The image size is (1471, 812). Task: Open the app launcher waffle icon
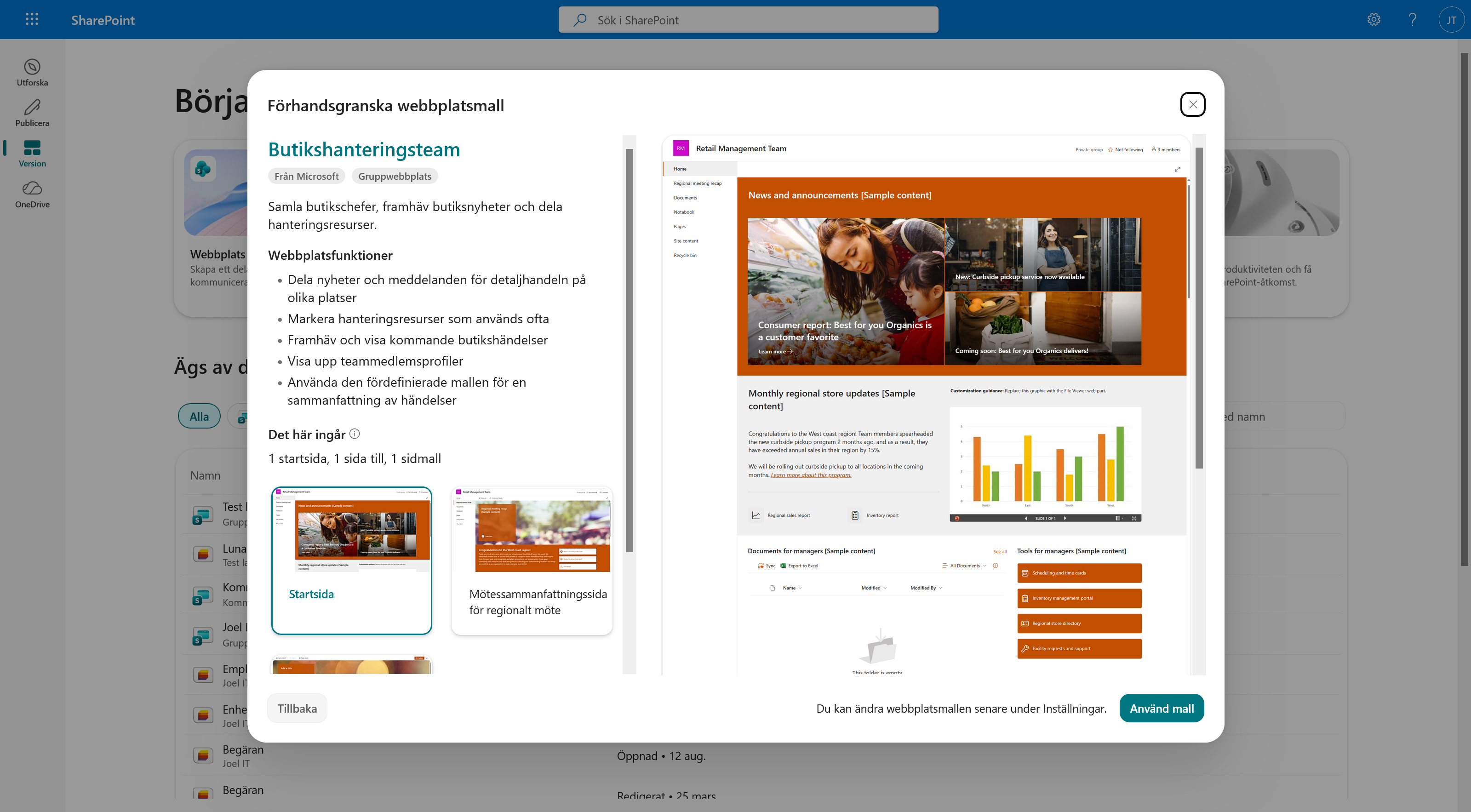click(32, 19)
